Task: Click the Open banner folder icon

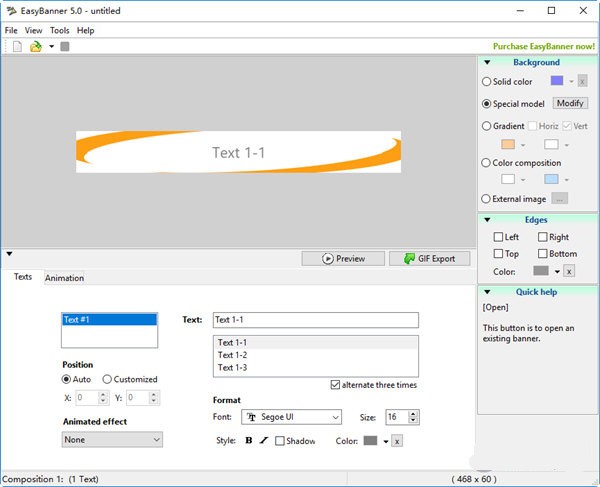Action: tap(35, 46)
